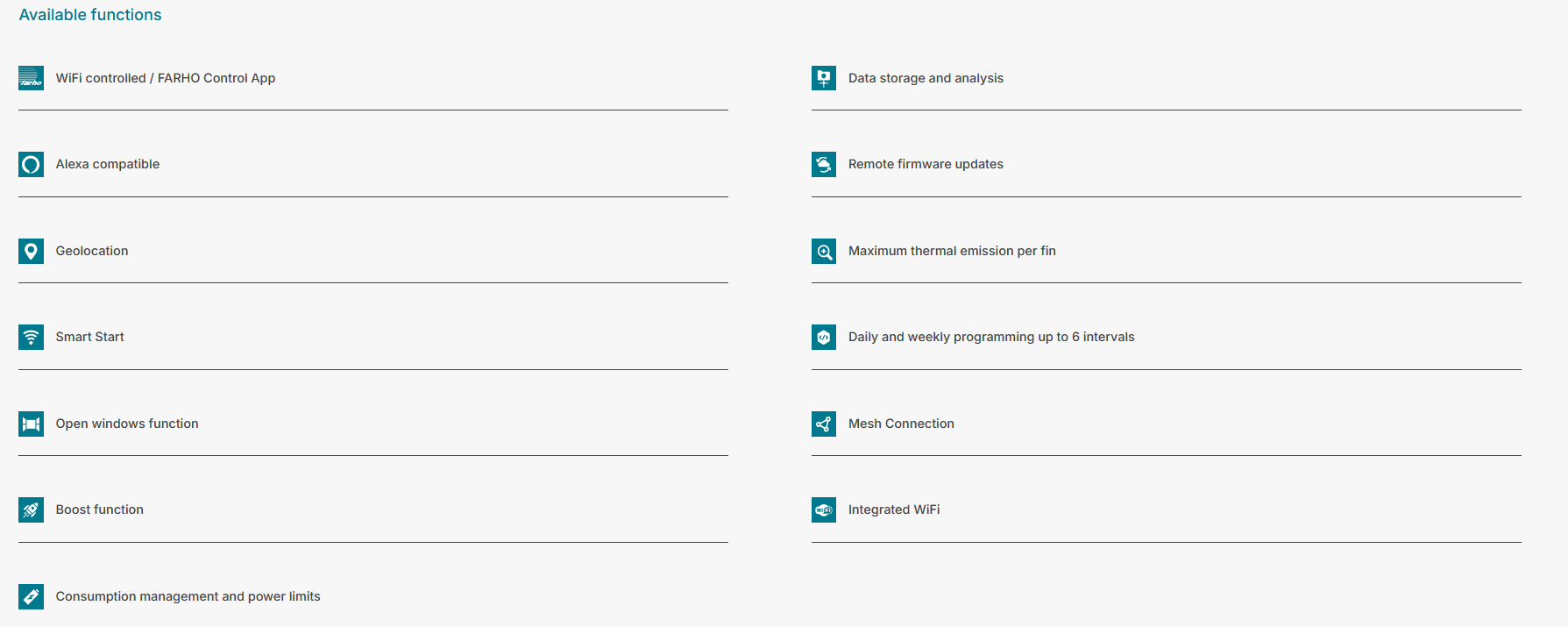Click the FARHO WiFi controlled icon
1568x627 pixels.
coord(31,78)
